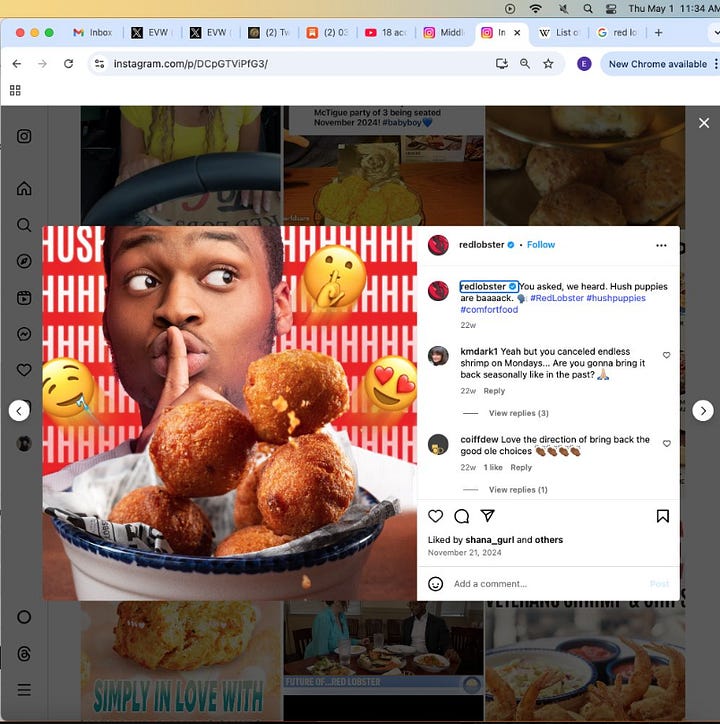This screenshot has height=724, width=720.
Task: Open the #RedLobster hashtag
Action: (x=557, y=298)
